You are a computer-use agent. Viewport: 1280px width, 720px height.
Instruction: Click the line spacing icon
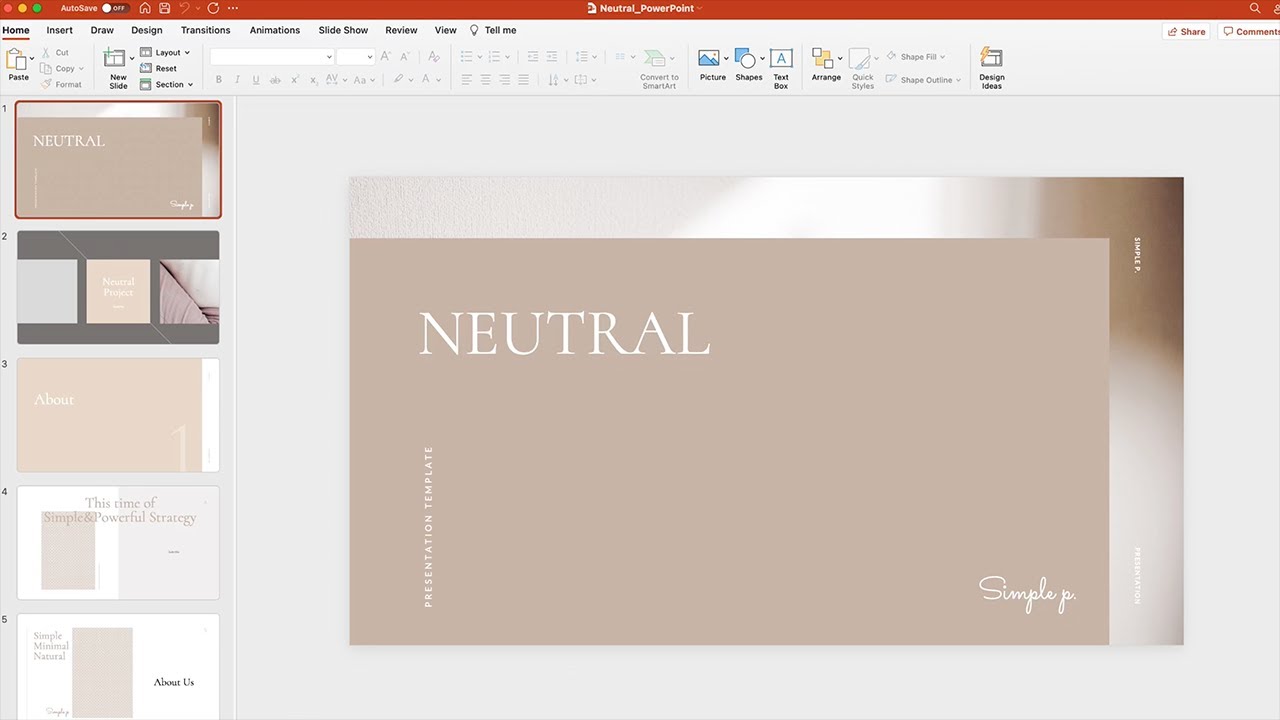pos(584,57)
